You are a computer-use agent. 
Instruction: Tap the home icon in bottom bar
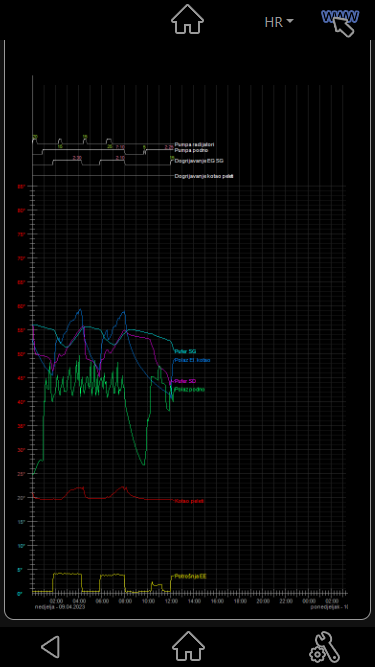[x=188, y=647]
